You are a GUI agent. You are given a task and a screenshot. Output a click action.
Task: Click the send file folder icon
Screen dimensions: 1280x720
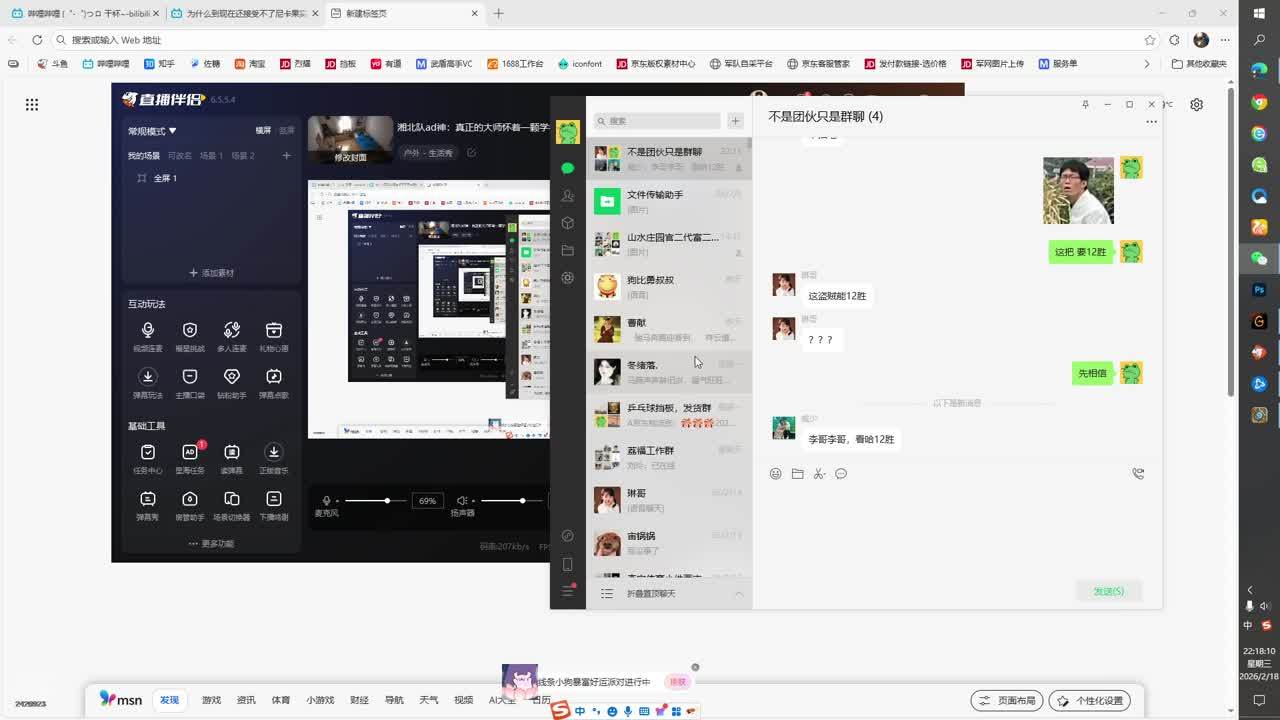click(x=797, y=474)
